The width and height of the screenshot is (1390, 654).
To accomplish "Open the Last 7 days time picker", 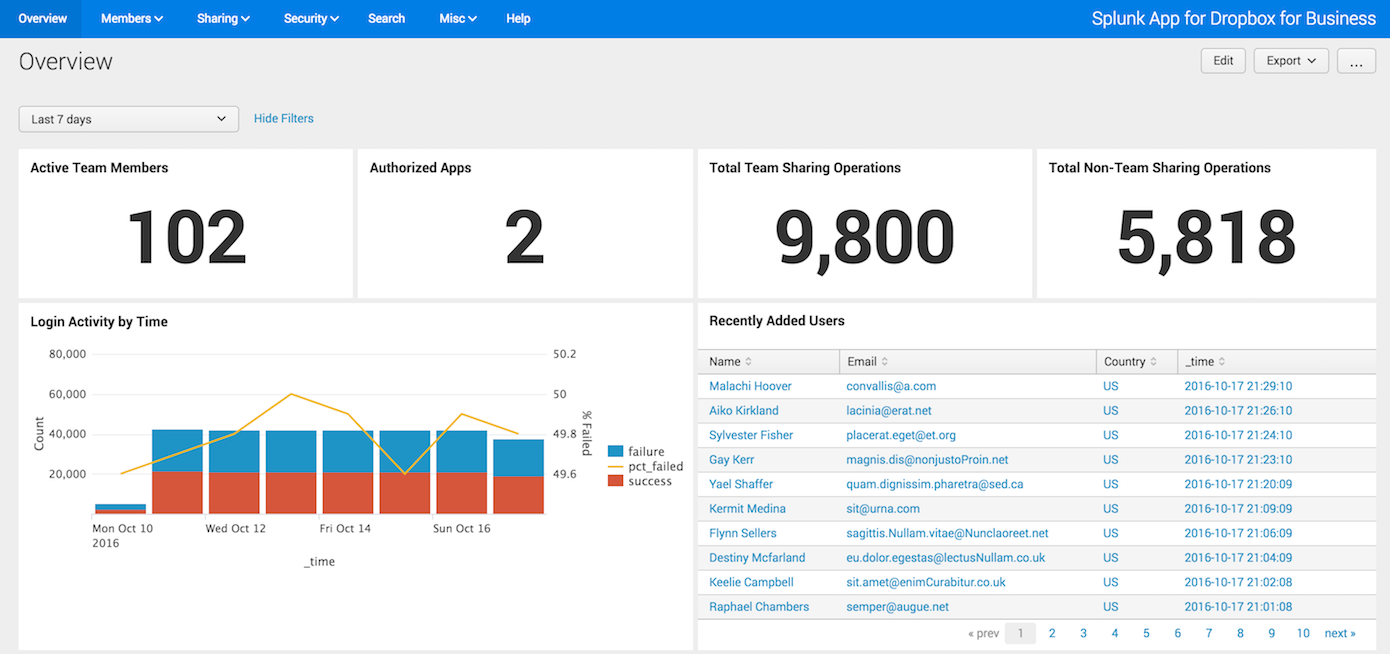I will [x=129, y=119].
